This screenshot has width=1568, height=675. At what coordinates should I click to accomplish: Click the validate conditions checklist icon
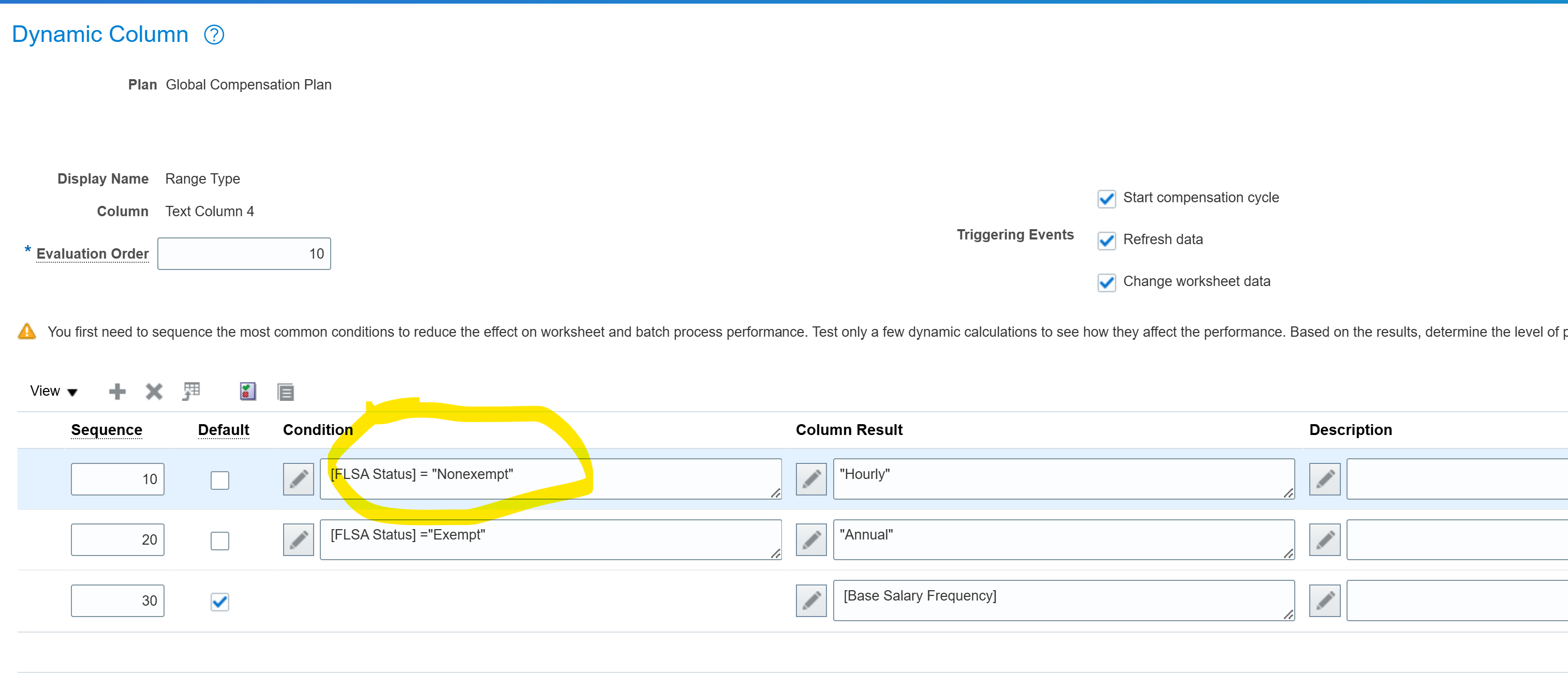pos(248,391)
